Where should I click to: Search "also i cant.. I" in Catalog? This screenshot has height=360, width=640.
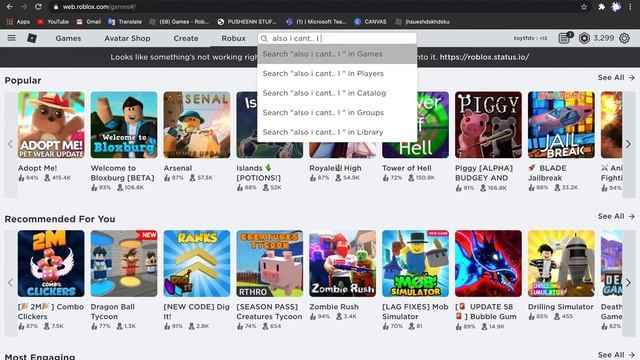337,93
